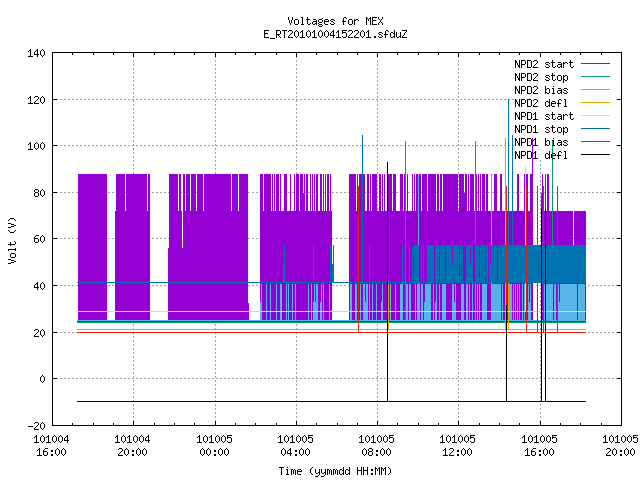Click the x-axis tick '101005 00:00'
The width and height of the screenshot is (640, 480).
[214, 446]
